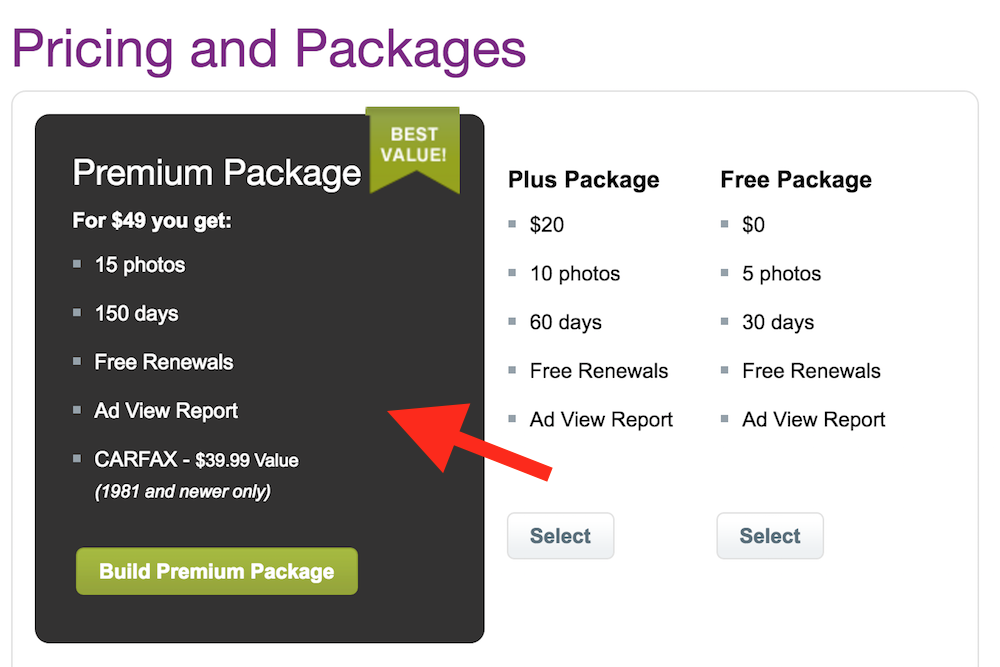This screenshot has height=667, width=1000.
Task: Click the $0 price in Free Package
Action: (753, 224)
